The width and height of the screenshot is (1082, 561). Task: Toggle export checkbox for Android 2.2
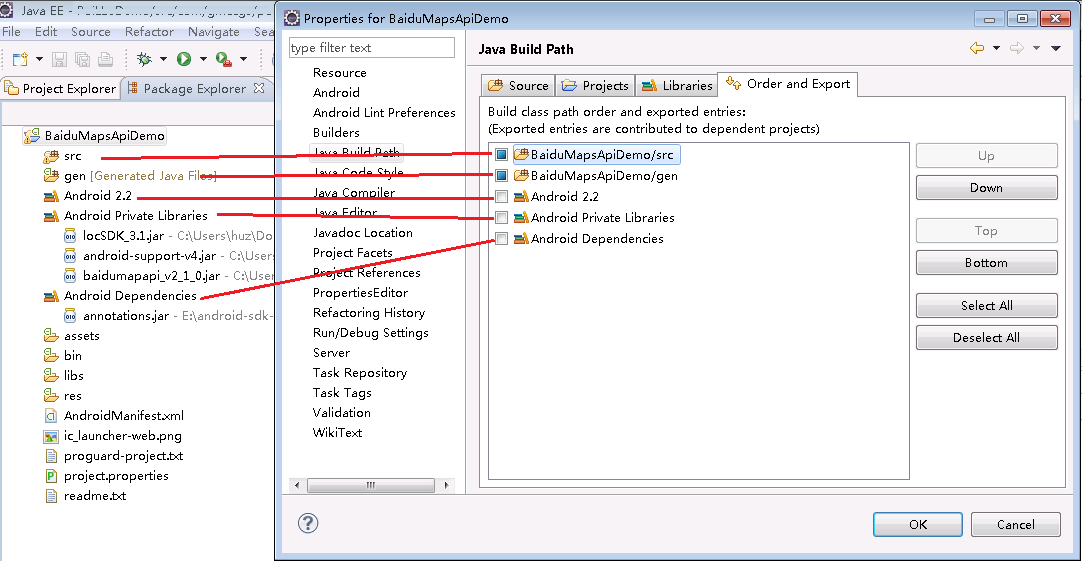click(x=502, y=197)
